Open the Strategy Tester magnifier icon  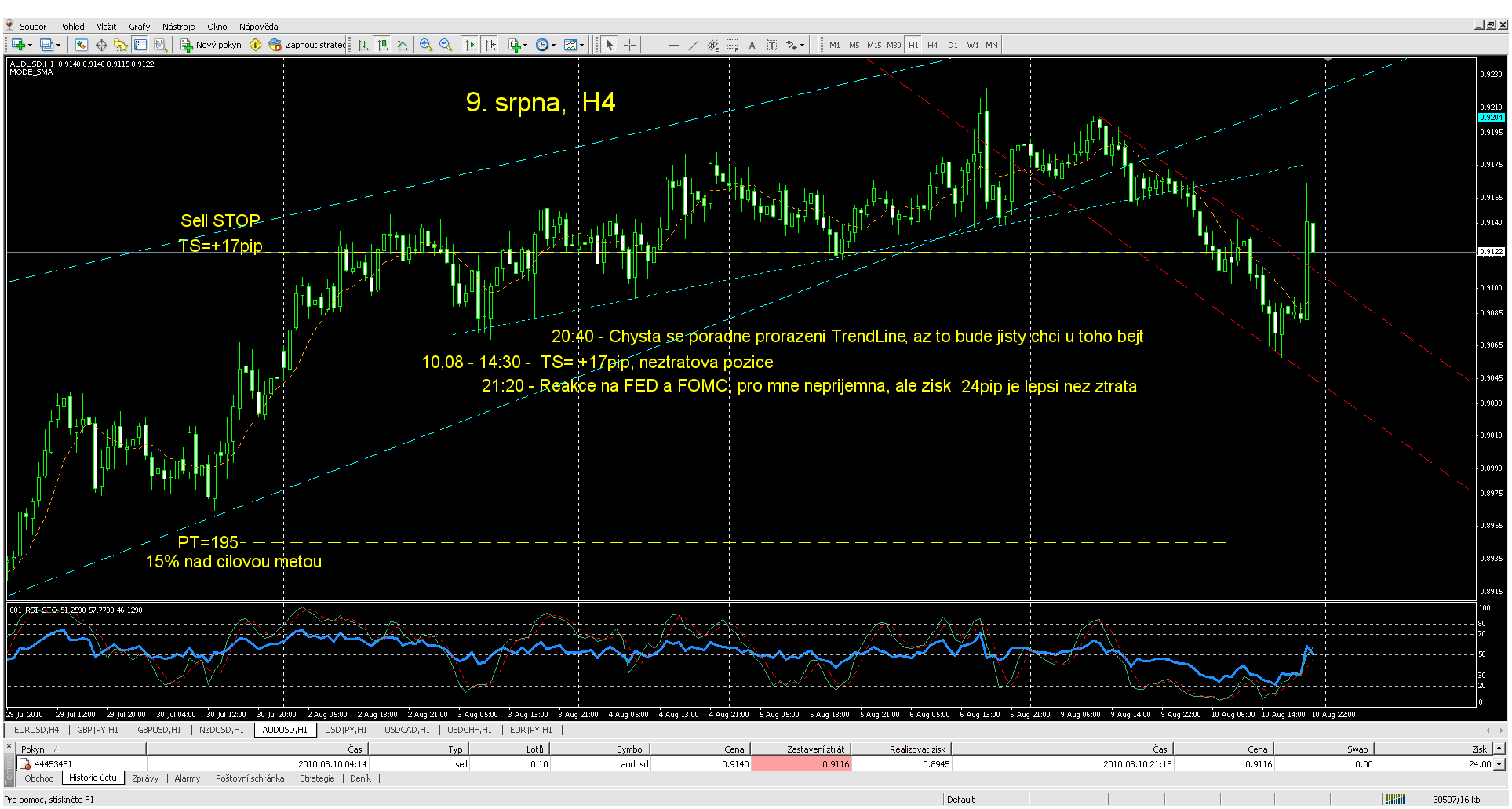160,45
